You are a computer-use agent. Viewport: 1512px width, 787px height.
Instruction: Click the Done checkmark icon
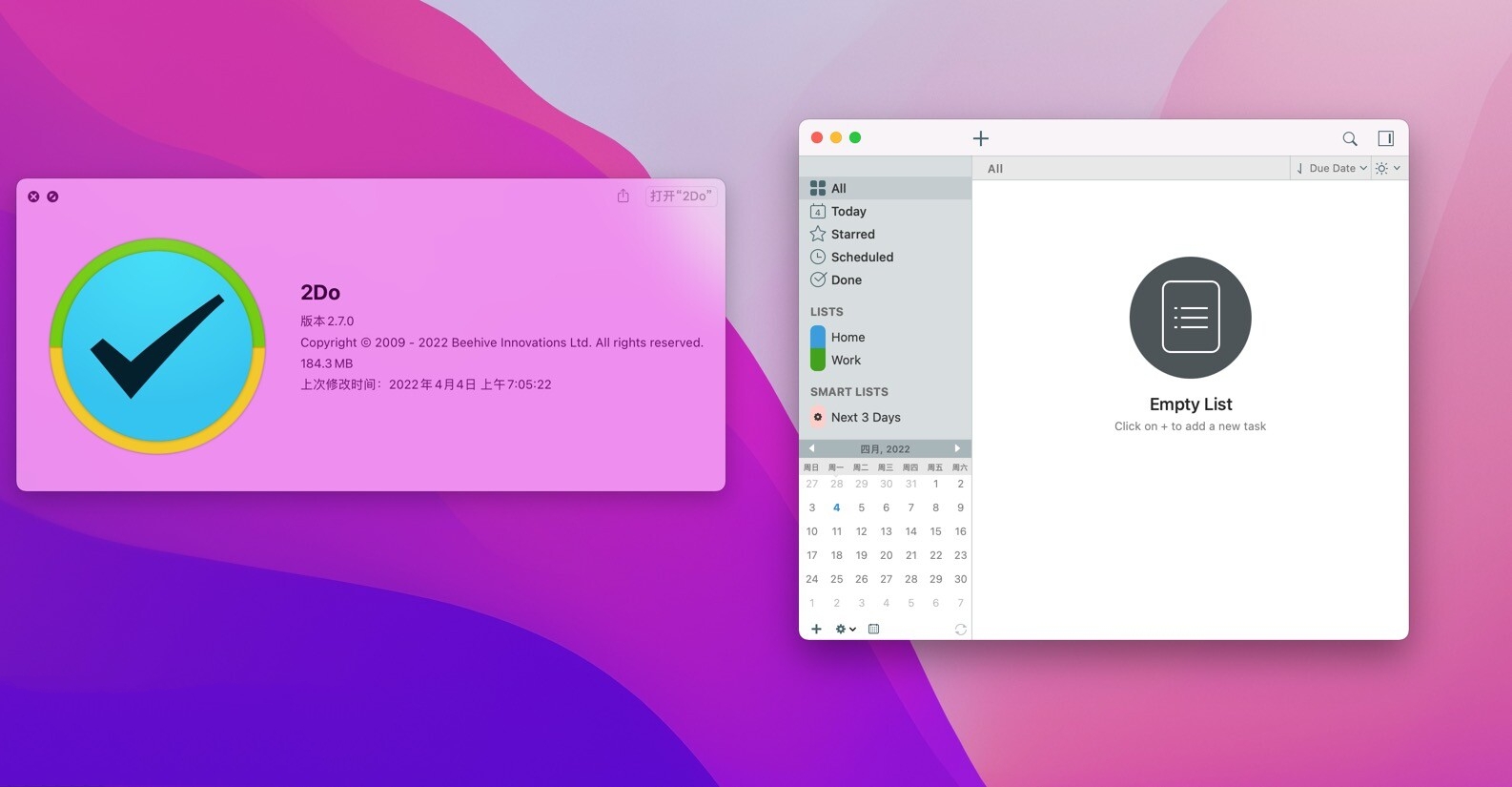click(818, 280)
